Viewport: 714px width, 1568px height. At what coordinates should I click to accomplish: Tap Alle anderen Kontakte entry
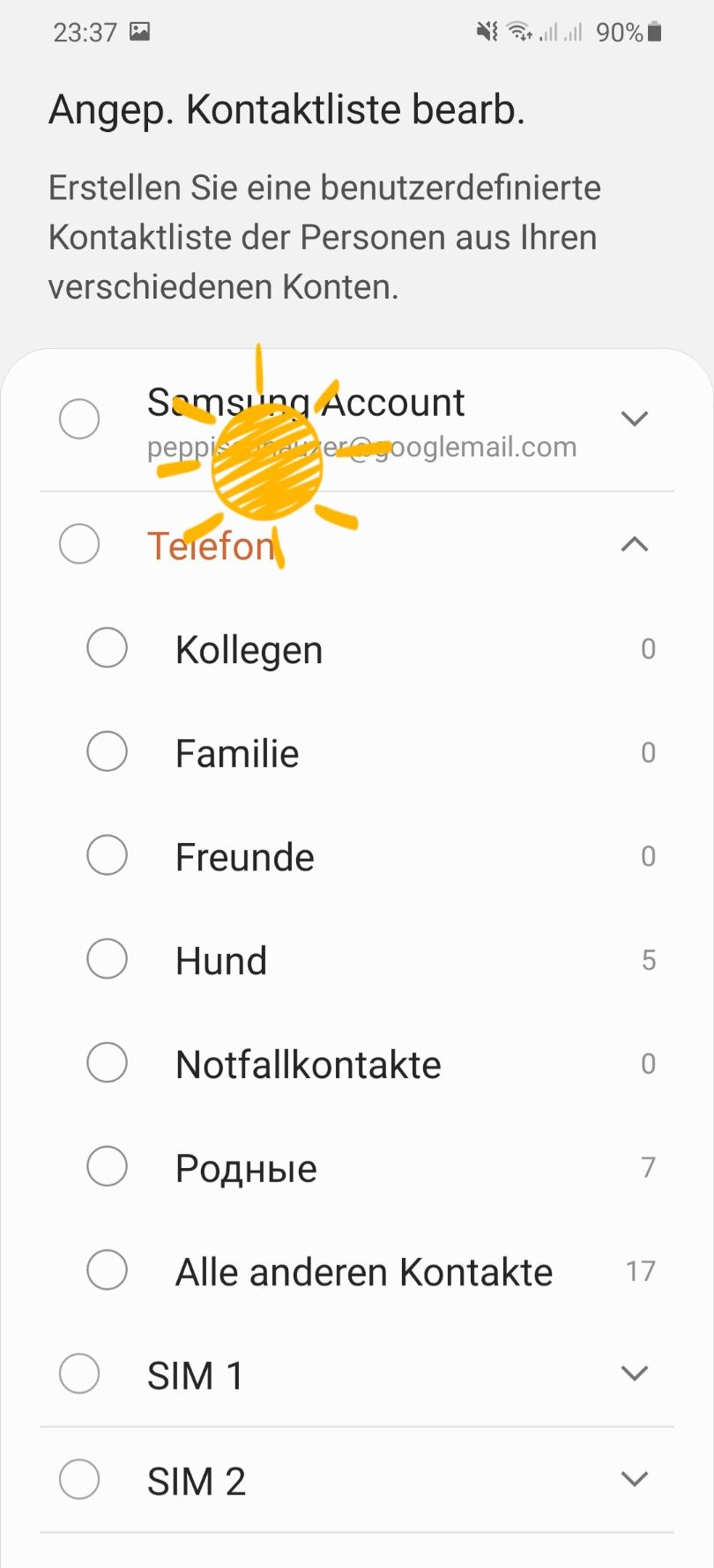pos(364,1272)
